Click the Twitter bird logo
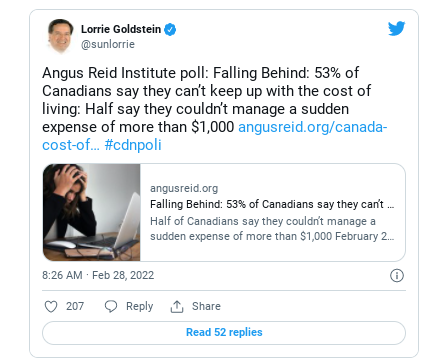This screenshot has height=360, width=438. (396, 28)
